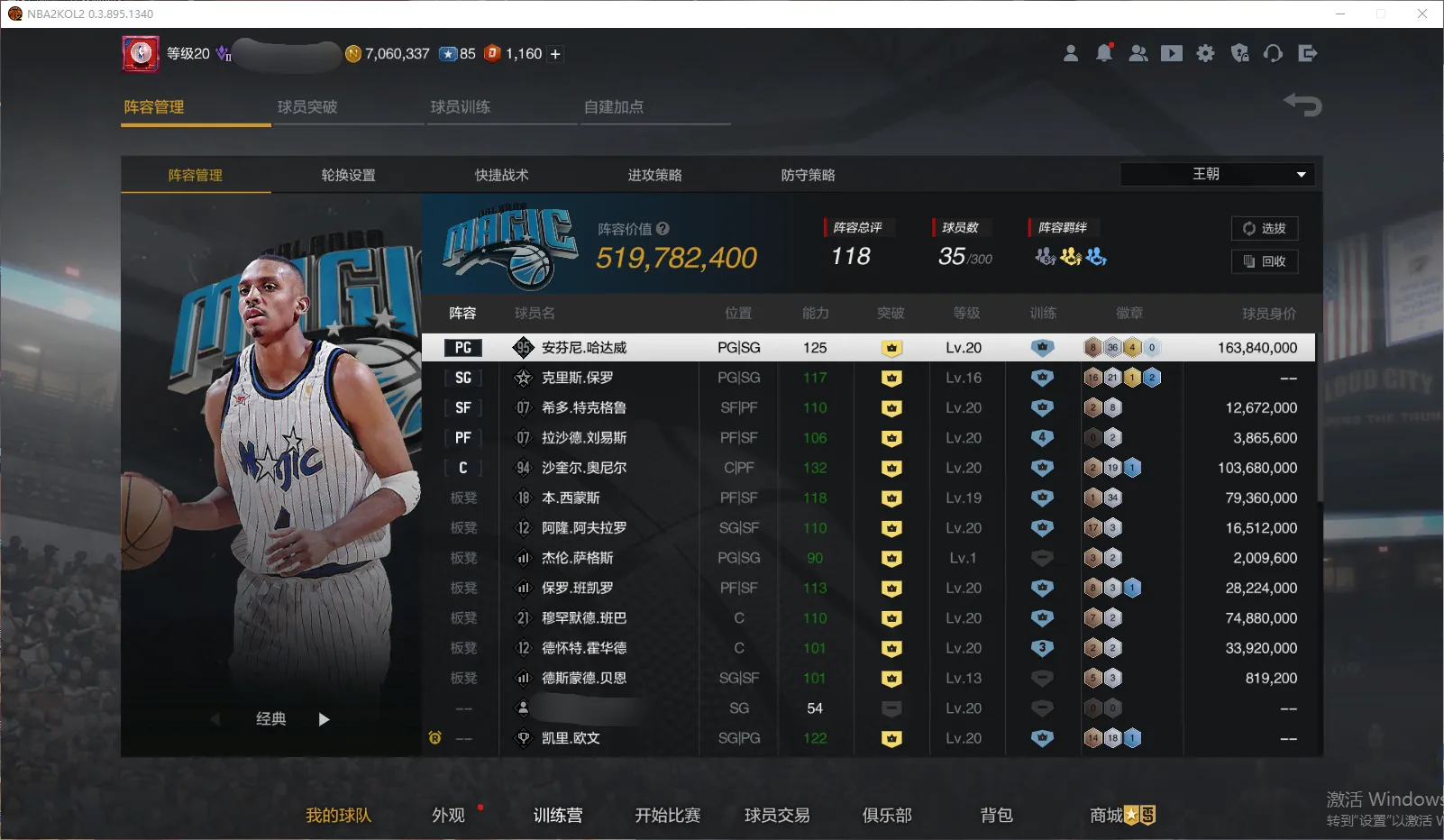
Task: Click the badge icons for 希多.特克格鲁
Action: point(1102,407)
